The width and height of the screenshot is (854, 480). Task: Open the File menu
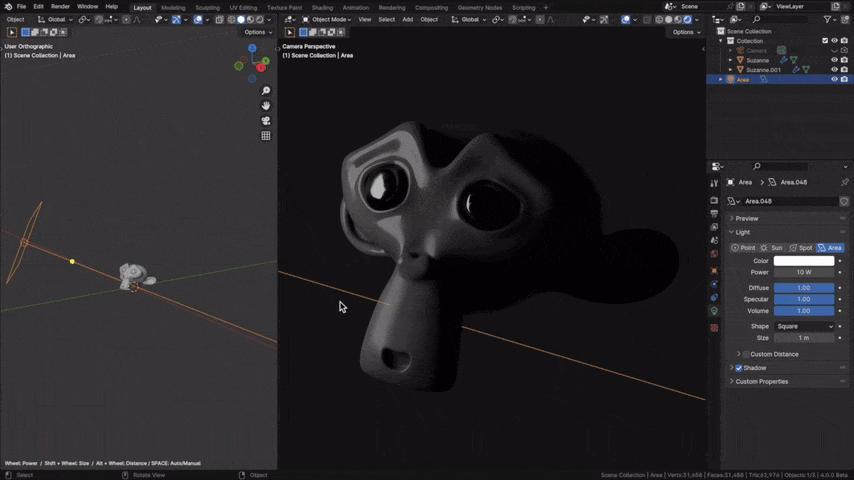click(x=21, y=7)
